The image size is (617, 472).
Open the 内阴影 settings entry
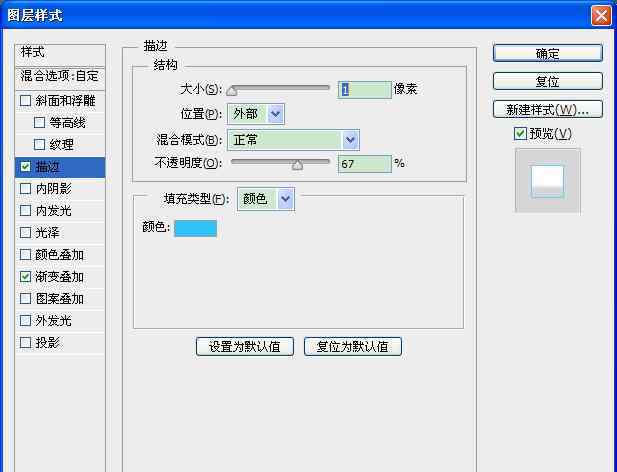pyautogui.click(x=54, y=189)
